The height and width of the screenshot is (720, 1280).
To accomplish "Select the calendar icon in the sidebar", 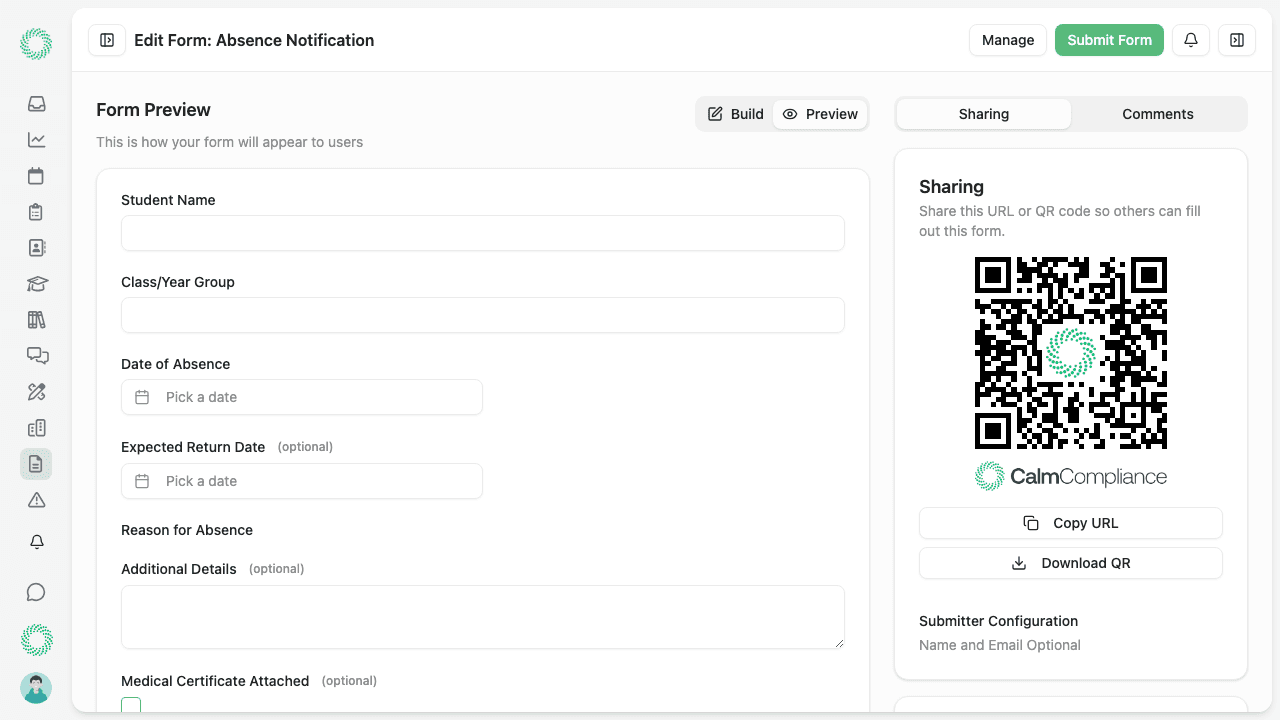I will point(35,176).
